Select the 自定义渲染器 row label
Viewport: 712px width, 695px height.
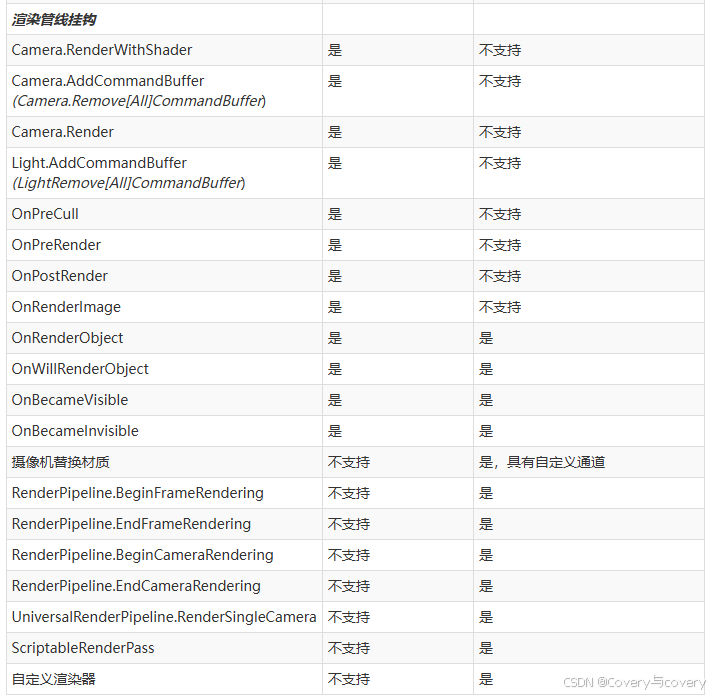click(x=54, y=679)
